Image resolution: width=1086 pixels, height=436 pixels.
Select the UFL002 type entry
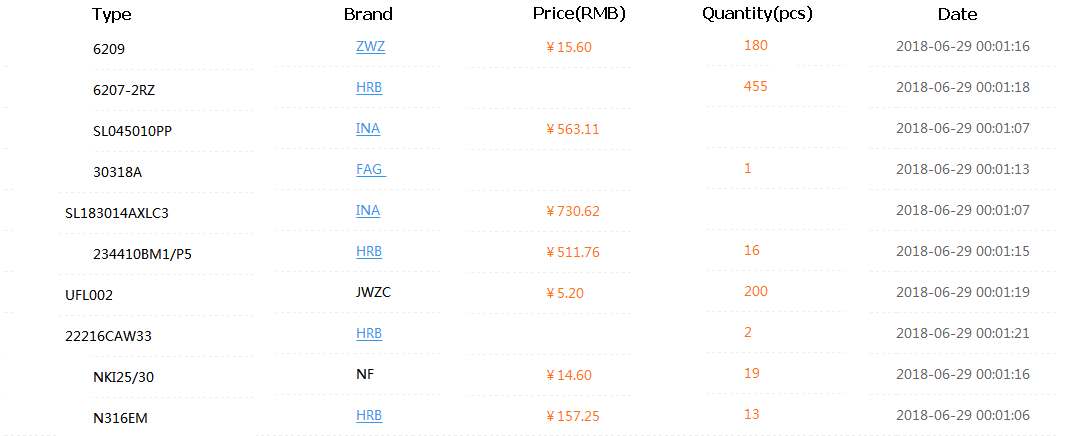click(x=87, y=295)
